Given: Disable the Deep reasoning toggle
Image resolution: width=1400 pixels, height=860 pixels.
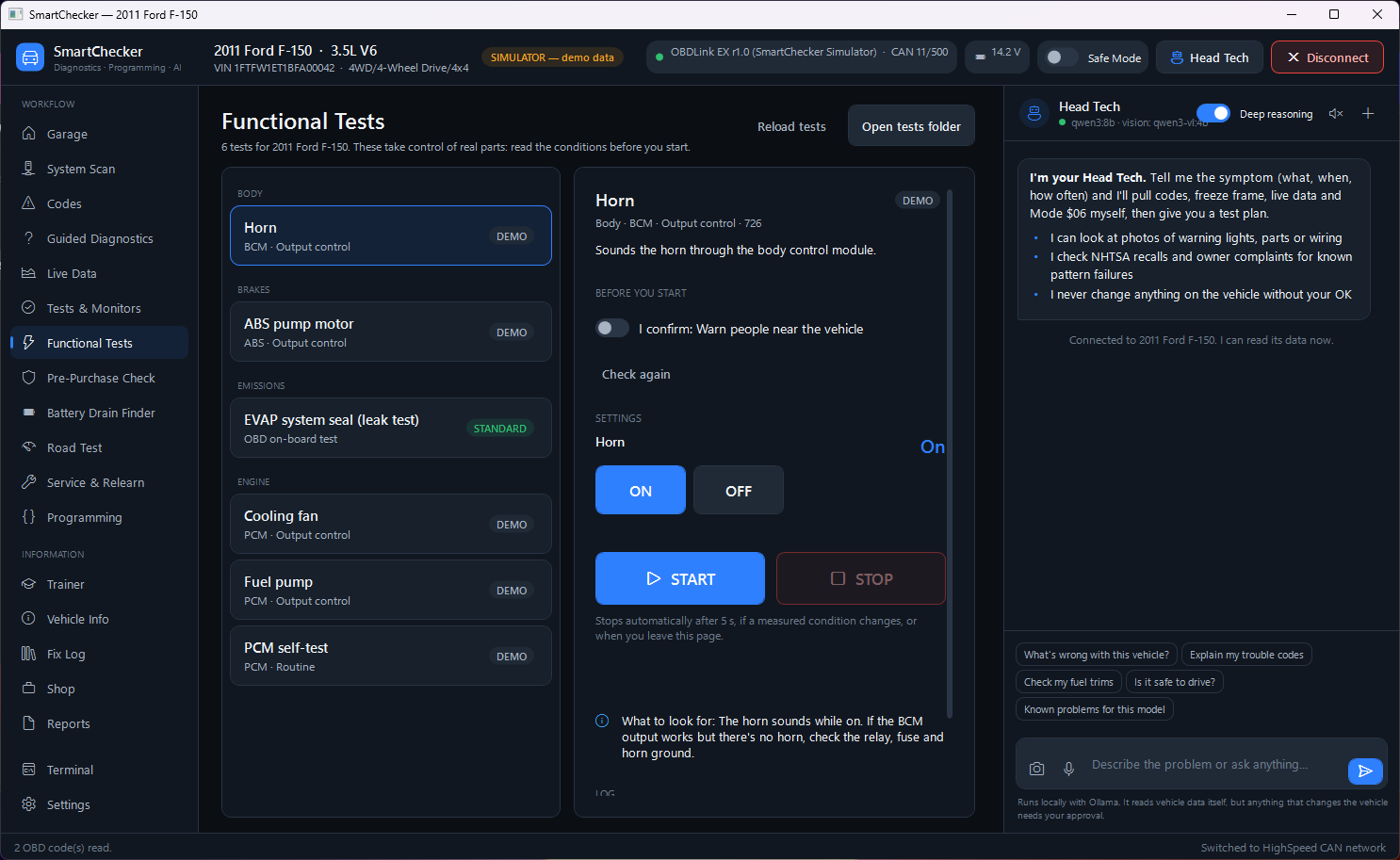Looking at the screenshot, I should coord(1213,113).
